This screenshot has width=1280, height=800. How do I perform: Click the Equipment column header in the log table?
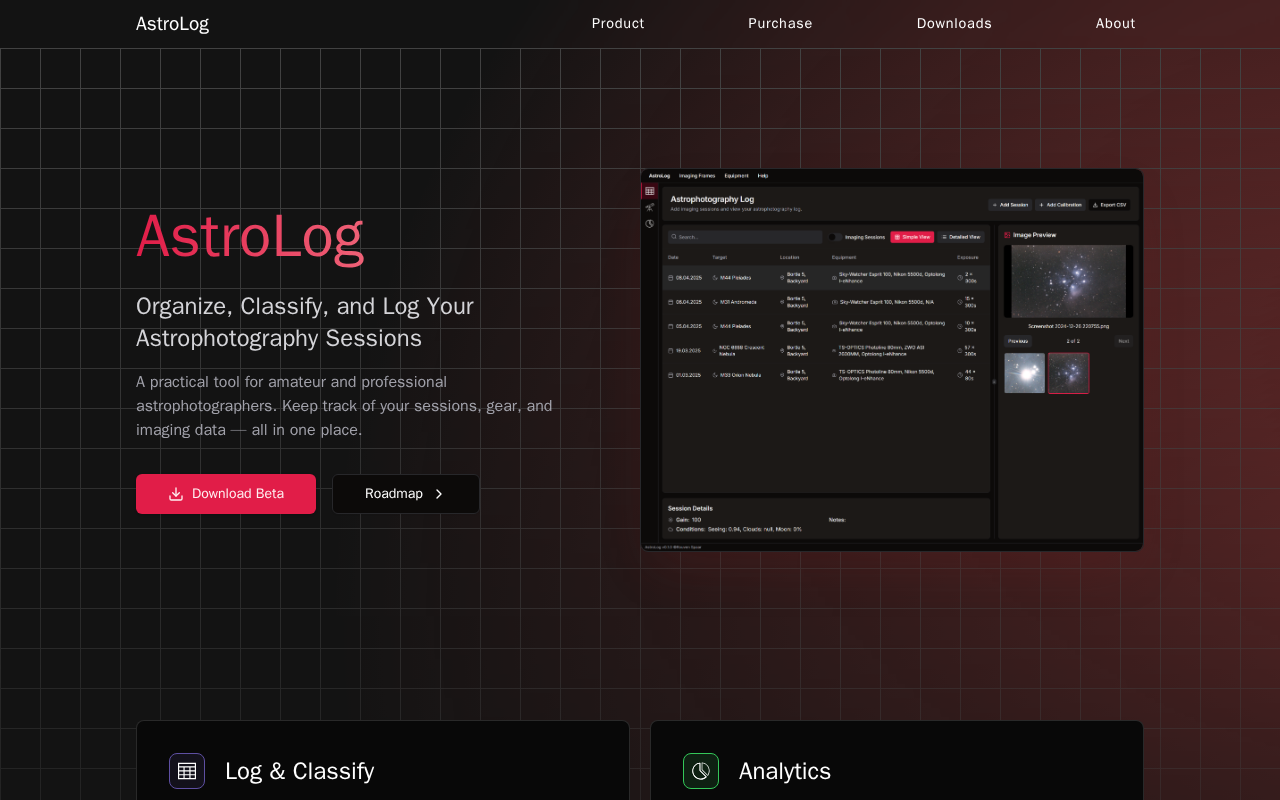pos(844,257)
